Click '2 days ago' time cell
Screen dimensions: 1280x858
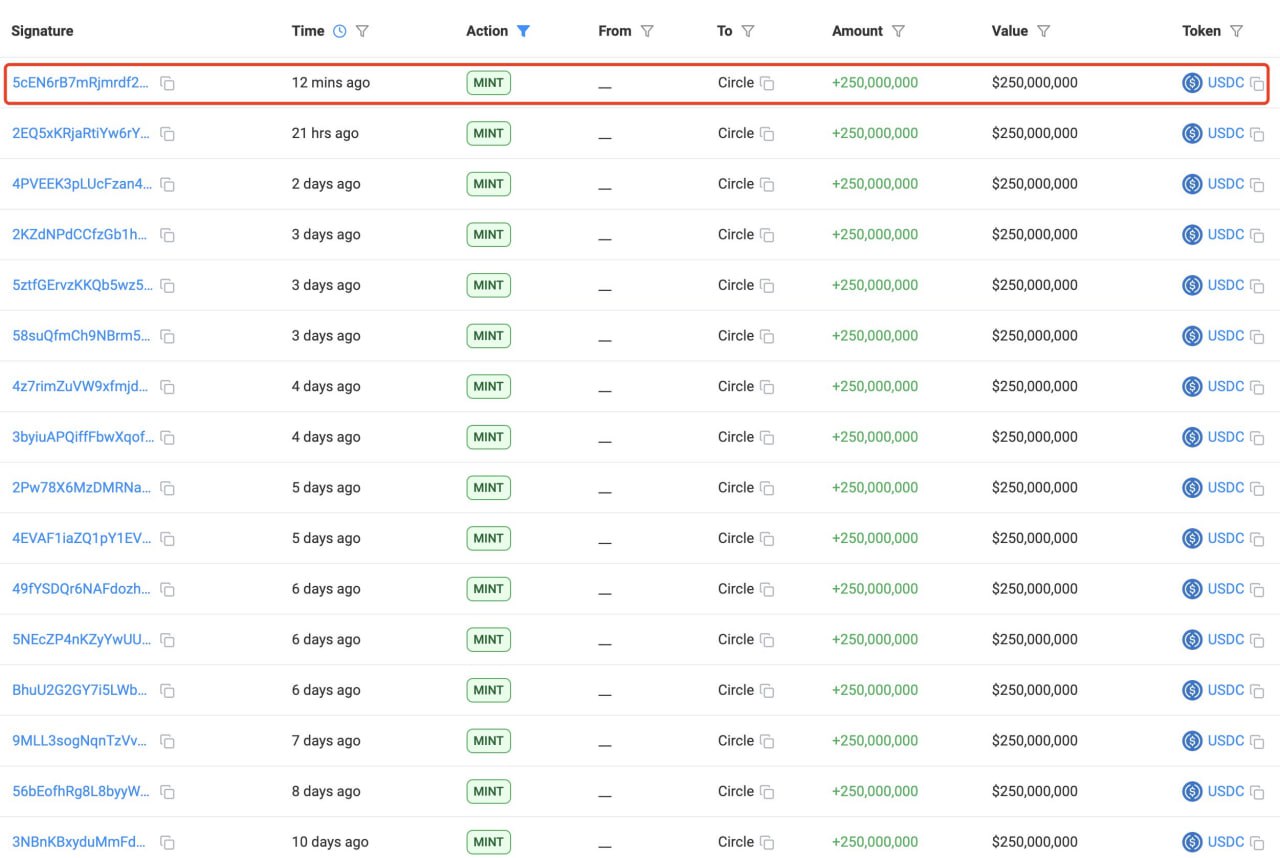pos(326,184)
